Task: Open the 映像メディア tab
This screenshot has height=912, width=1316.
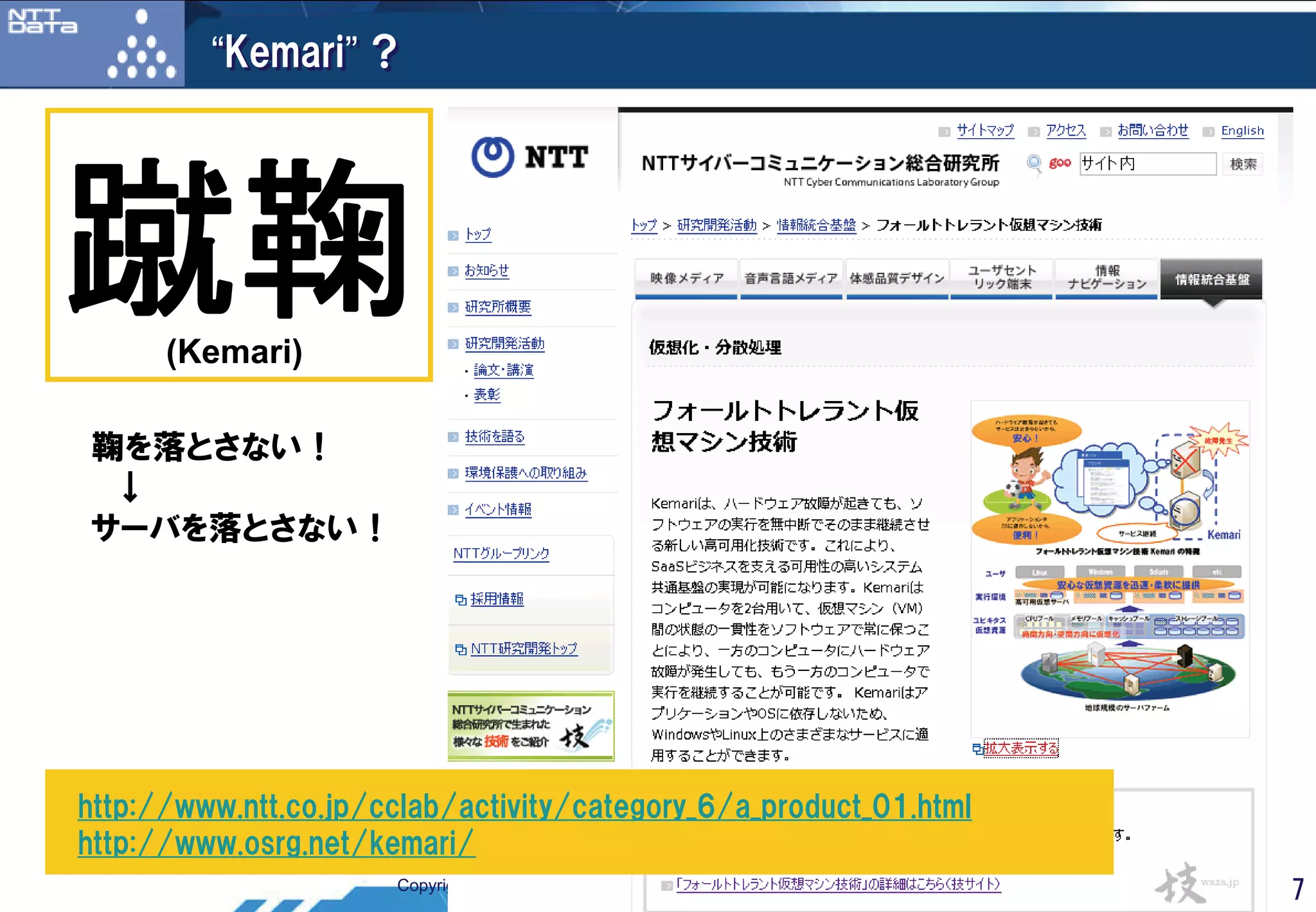Action: [686, 279]
